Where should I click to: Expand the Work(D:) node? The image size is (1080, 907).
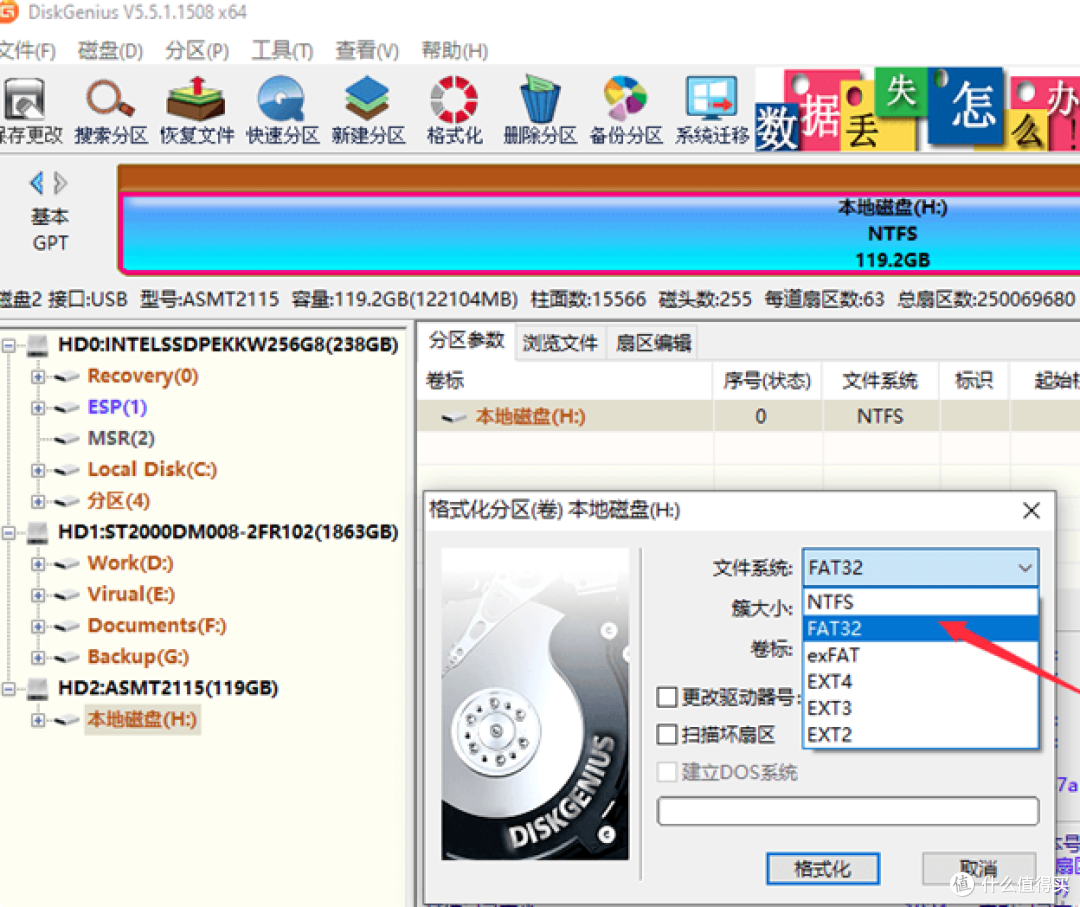coord(38,564)
